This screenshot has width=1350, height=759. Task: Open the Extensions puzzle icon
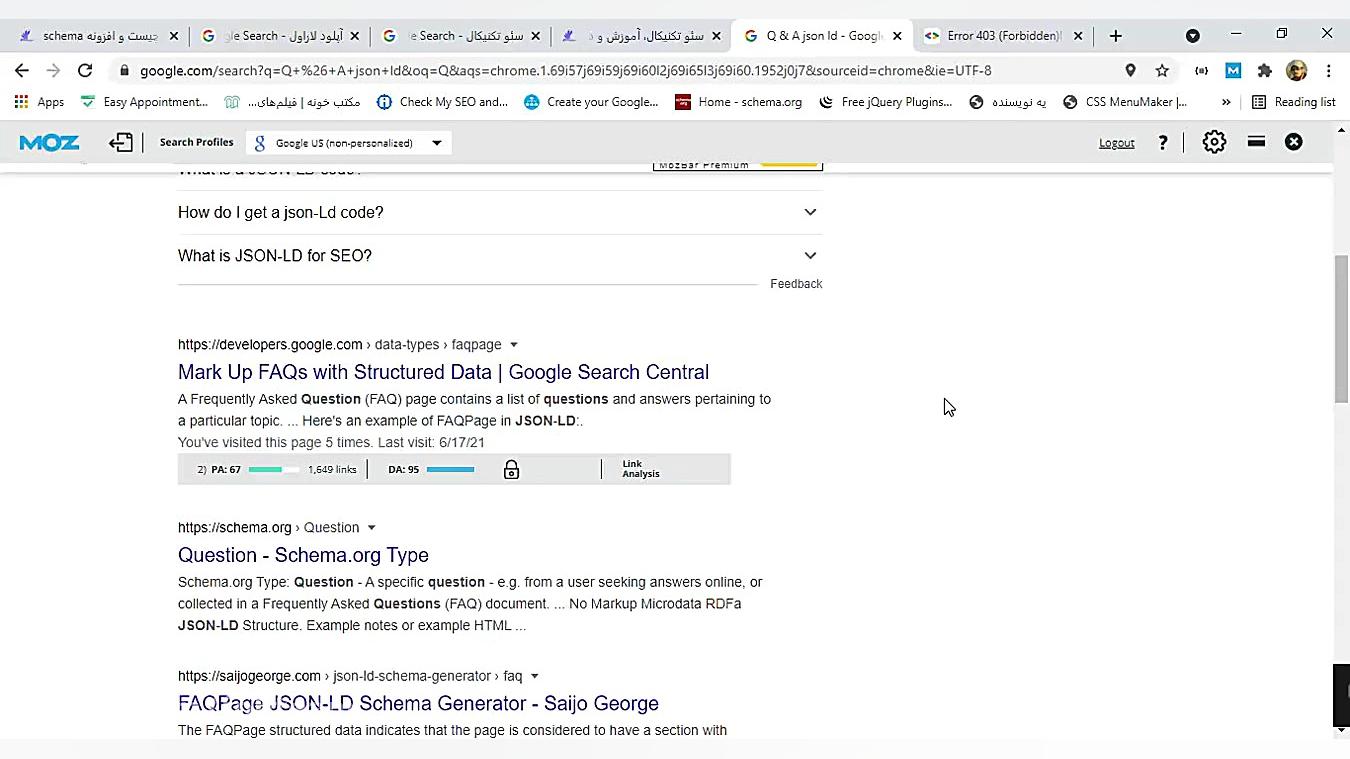coord(1265,71)
